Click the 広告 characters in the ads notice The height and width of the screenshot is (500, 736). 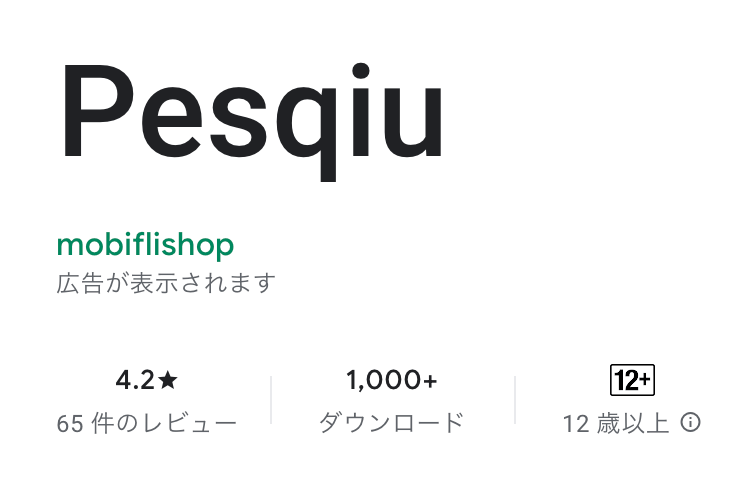[80, 283]
